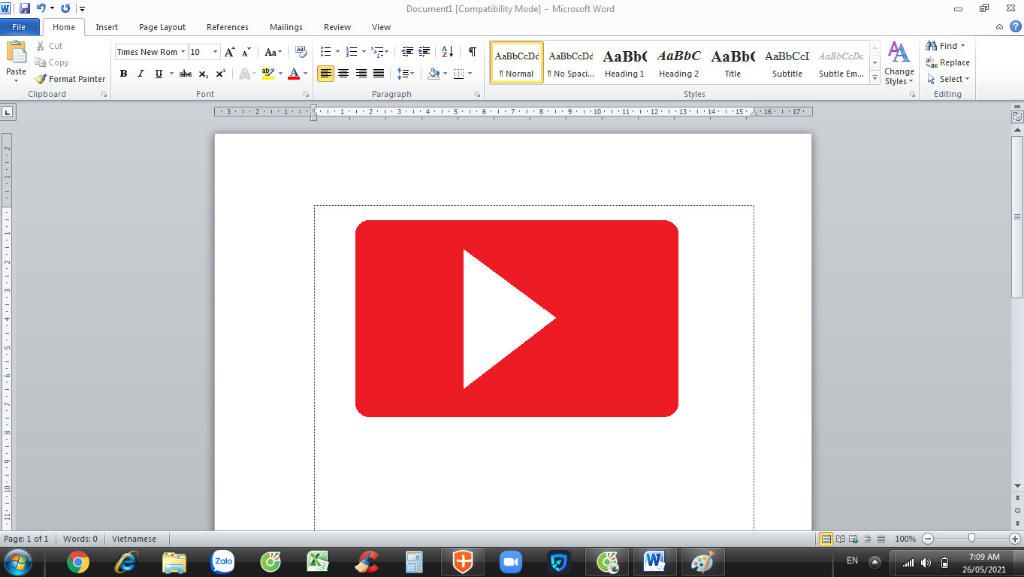The width and height of the screenshot is (1024, 577).
Task: Open the Change Case dropdown
Action: click(273, 52)
